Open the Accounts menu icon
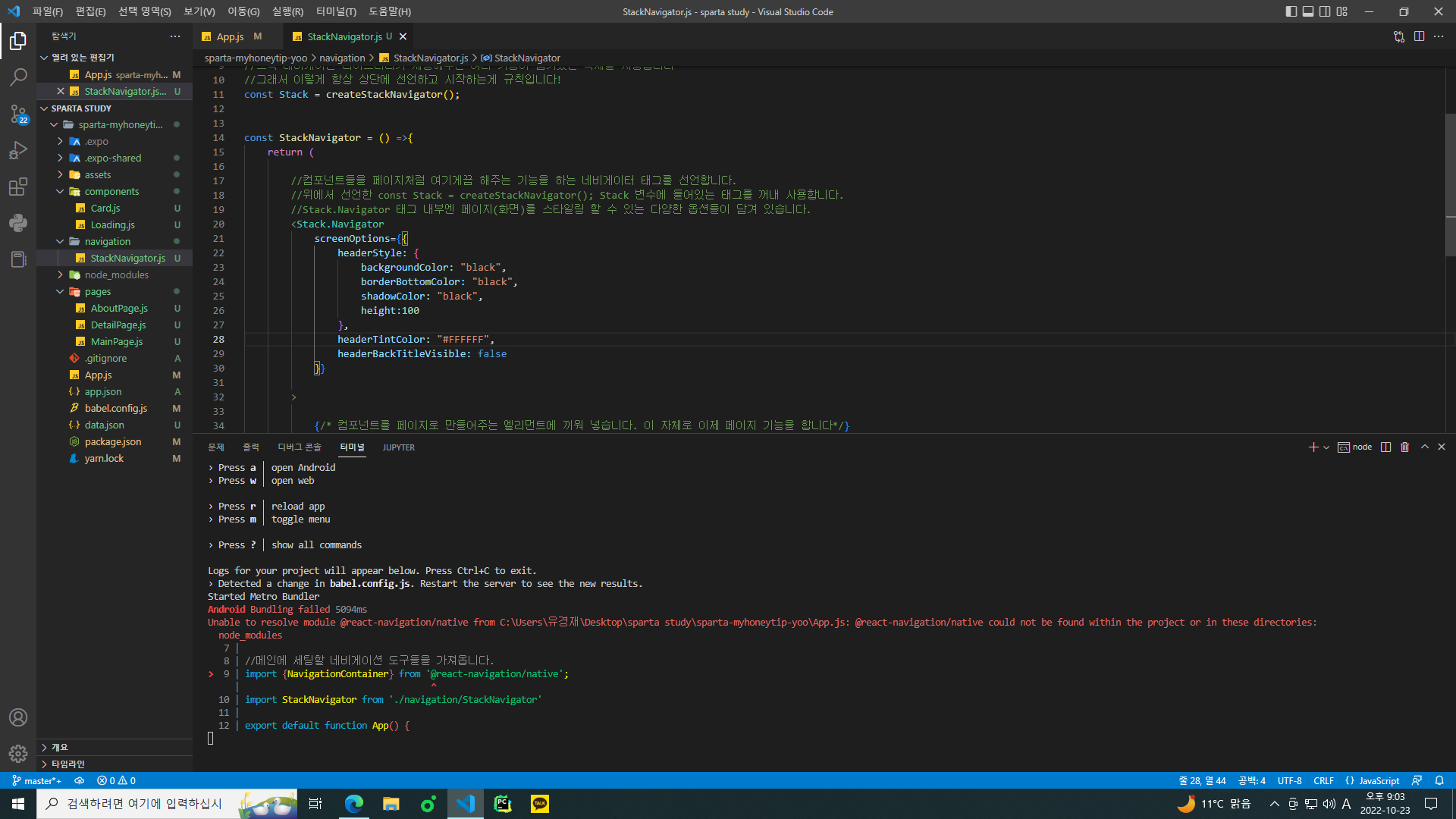This screenshot has width=1456, height=819. [18, 717]
